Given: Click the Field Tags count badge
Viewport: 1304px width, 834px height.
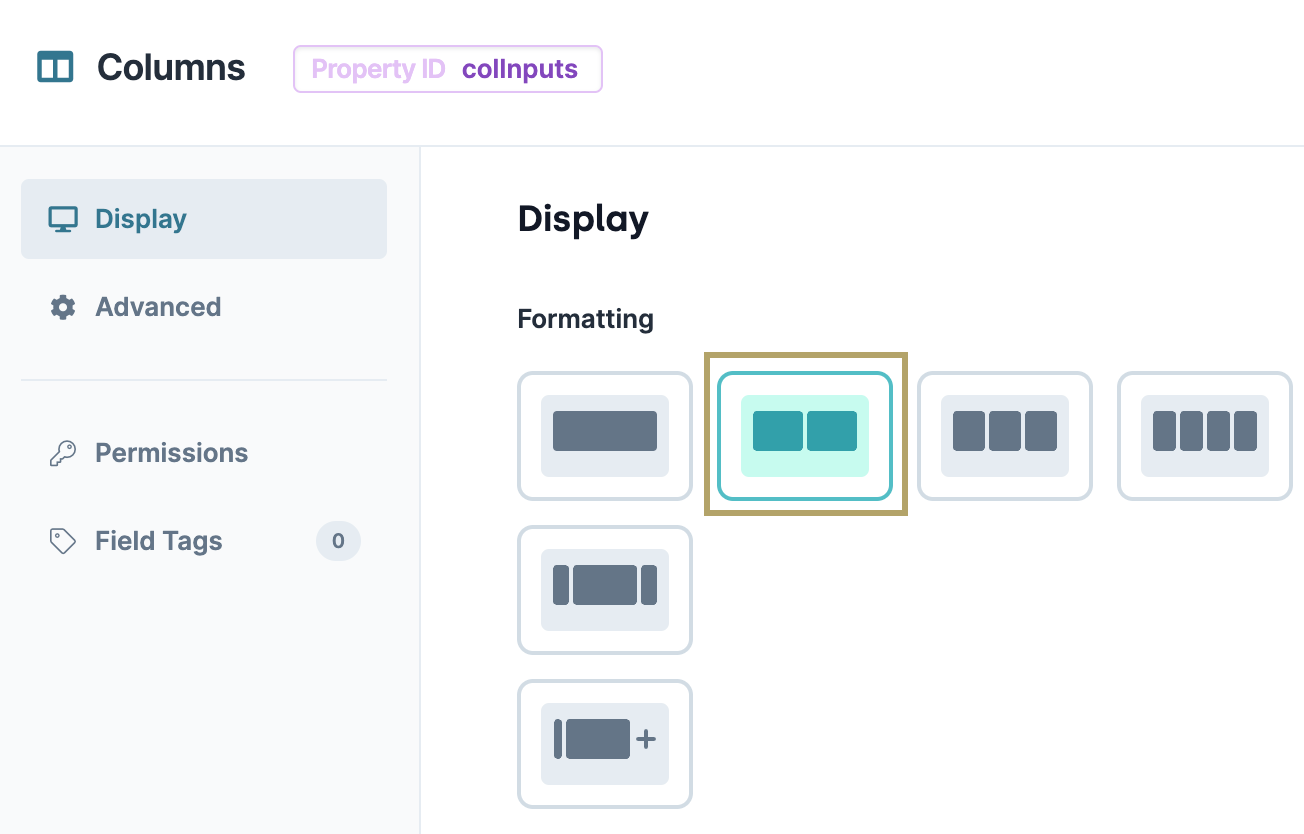Looking at the screenshot, I should coord(338,541).
